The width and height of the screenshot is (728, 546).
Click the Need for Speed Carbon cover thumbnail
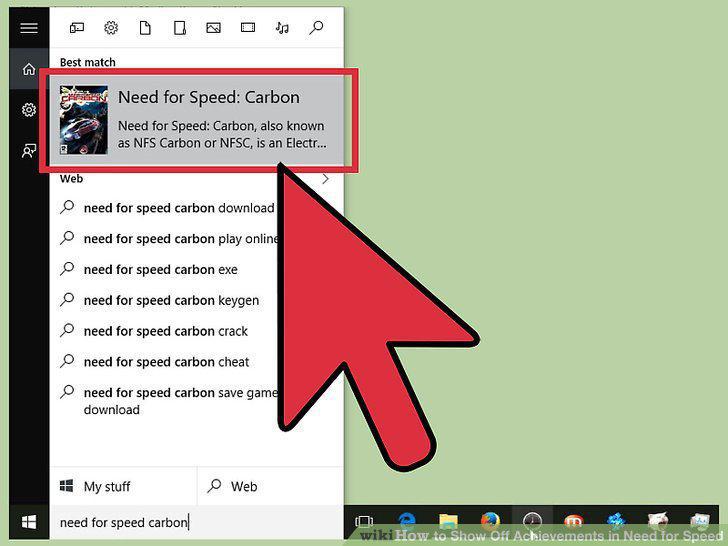[84, 120]
